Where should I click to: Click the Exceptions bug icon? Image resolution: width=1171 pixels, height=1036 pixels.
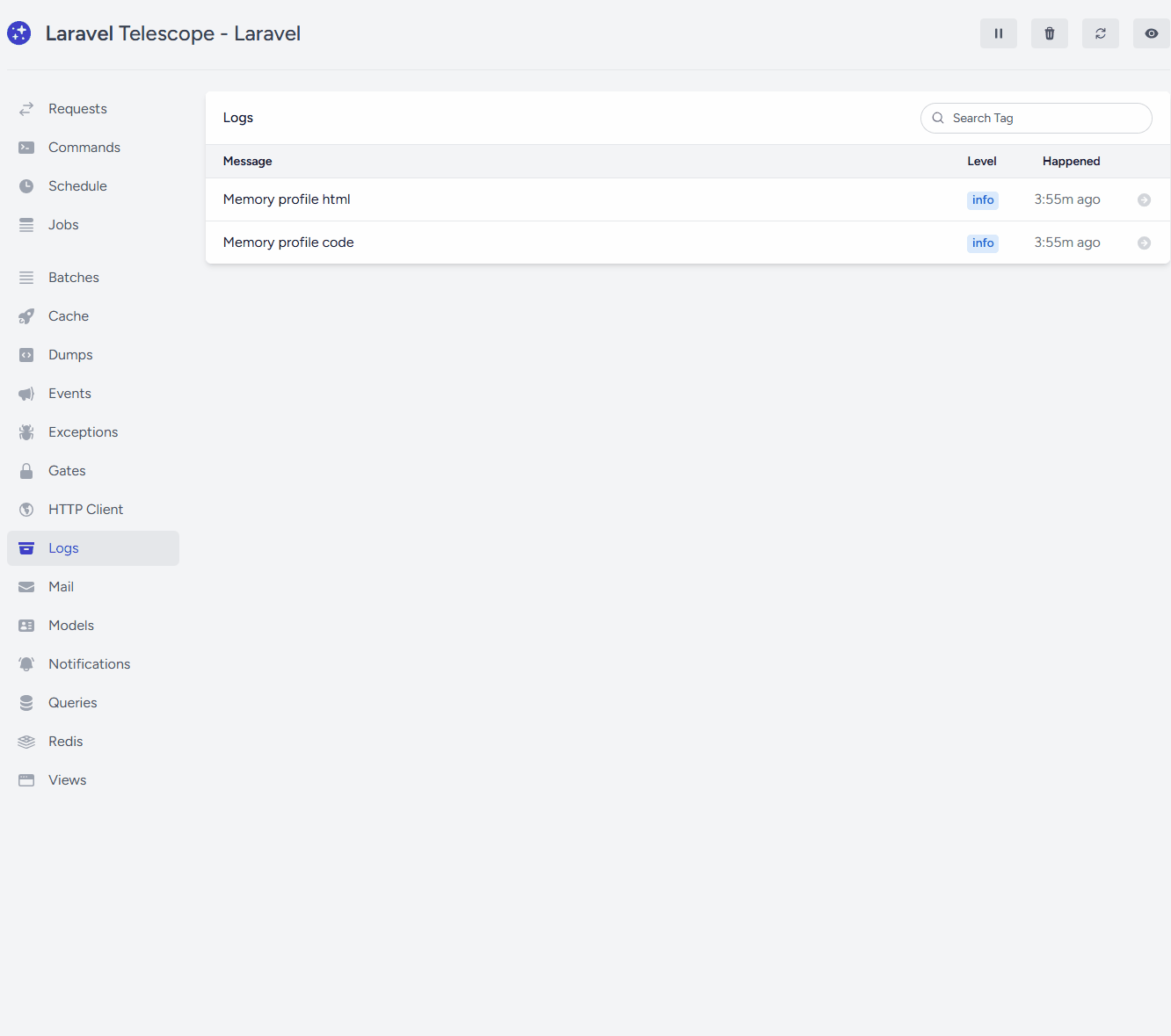[x=26, y=432]
